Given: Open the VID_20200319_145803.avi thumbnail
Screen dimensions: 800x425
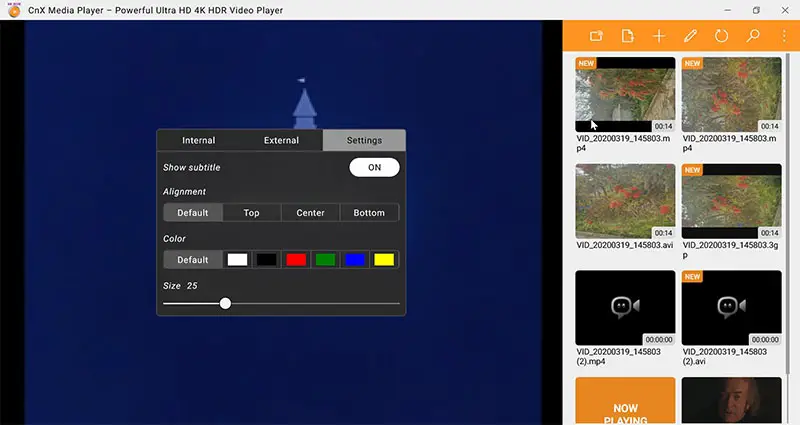Looking at the screenshot, I should click(625, 201).
